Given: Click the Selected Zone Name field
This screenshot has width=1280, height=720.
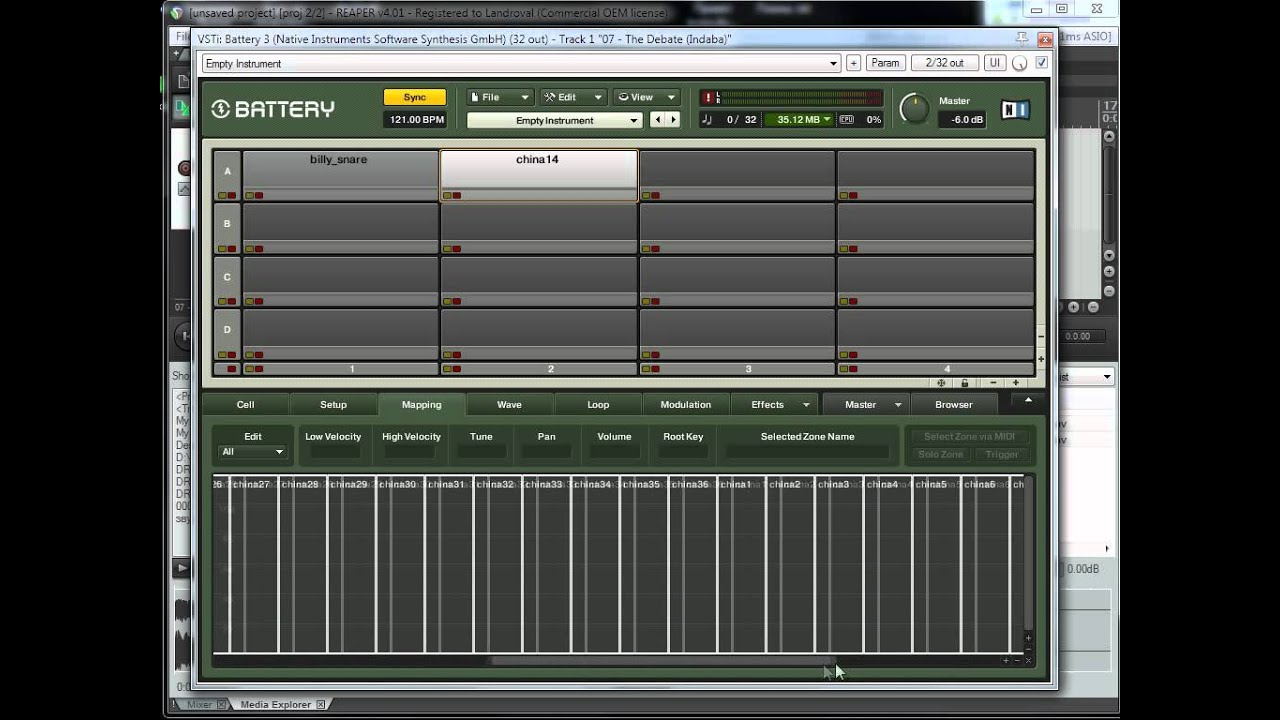Looking at the screenshot, I should [807, 452].
